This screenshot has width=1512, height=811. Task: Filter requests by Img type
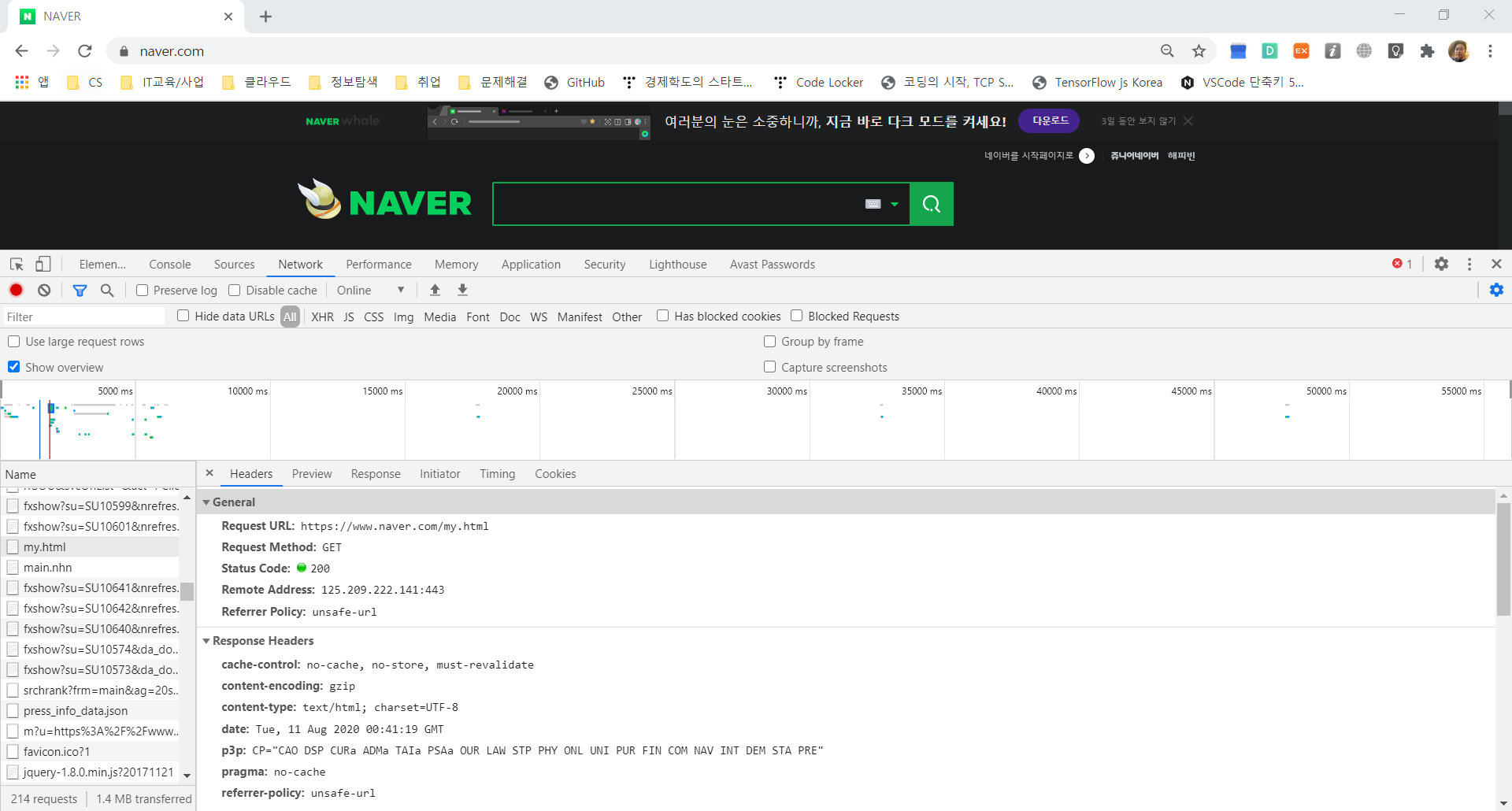pos(403,317)
